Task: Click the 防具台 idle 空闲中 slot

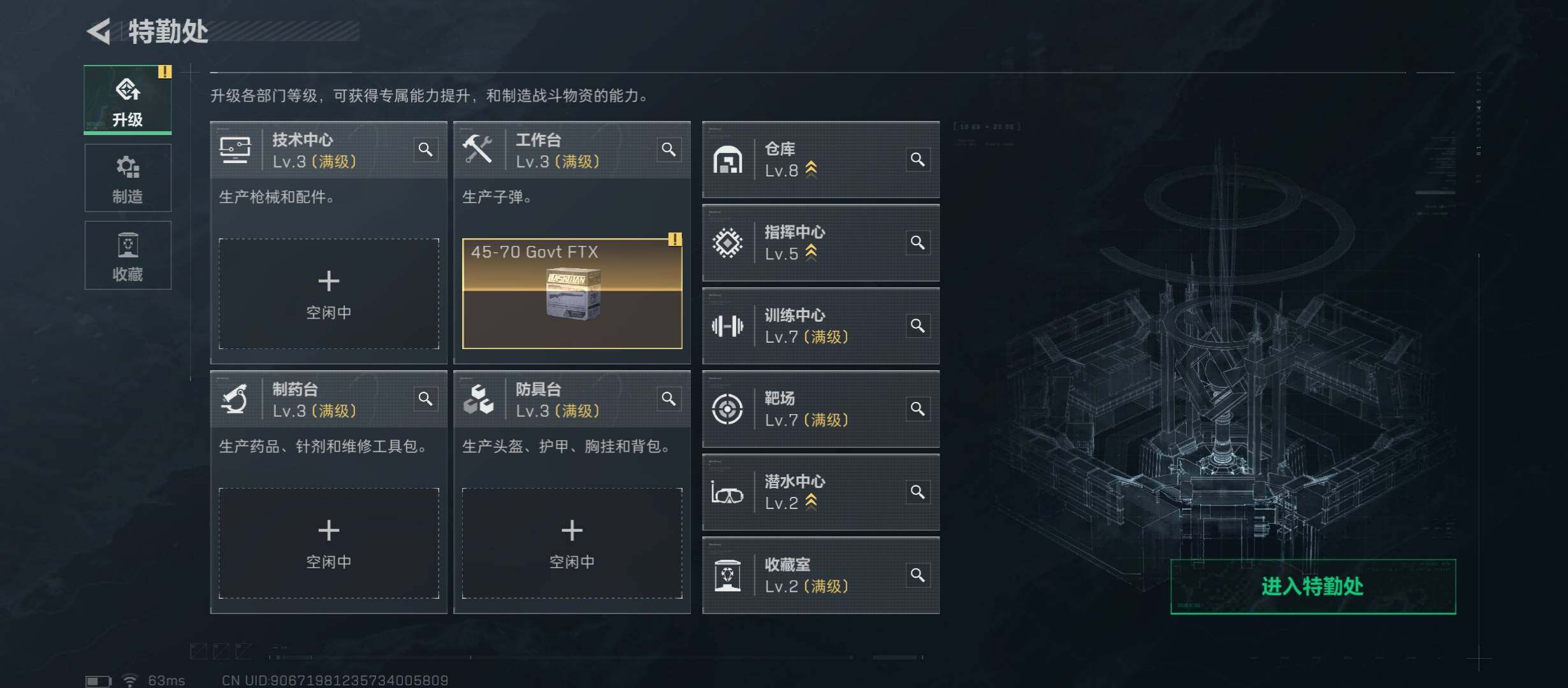Action: click(x=572, y=543)
